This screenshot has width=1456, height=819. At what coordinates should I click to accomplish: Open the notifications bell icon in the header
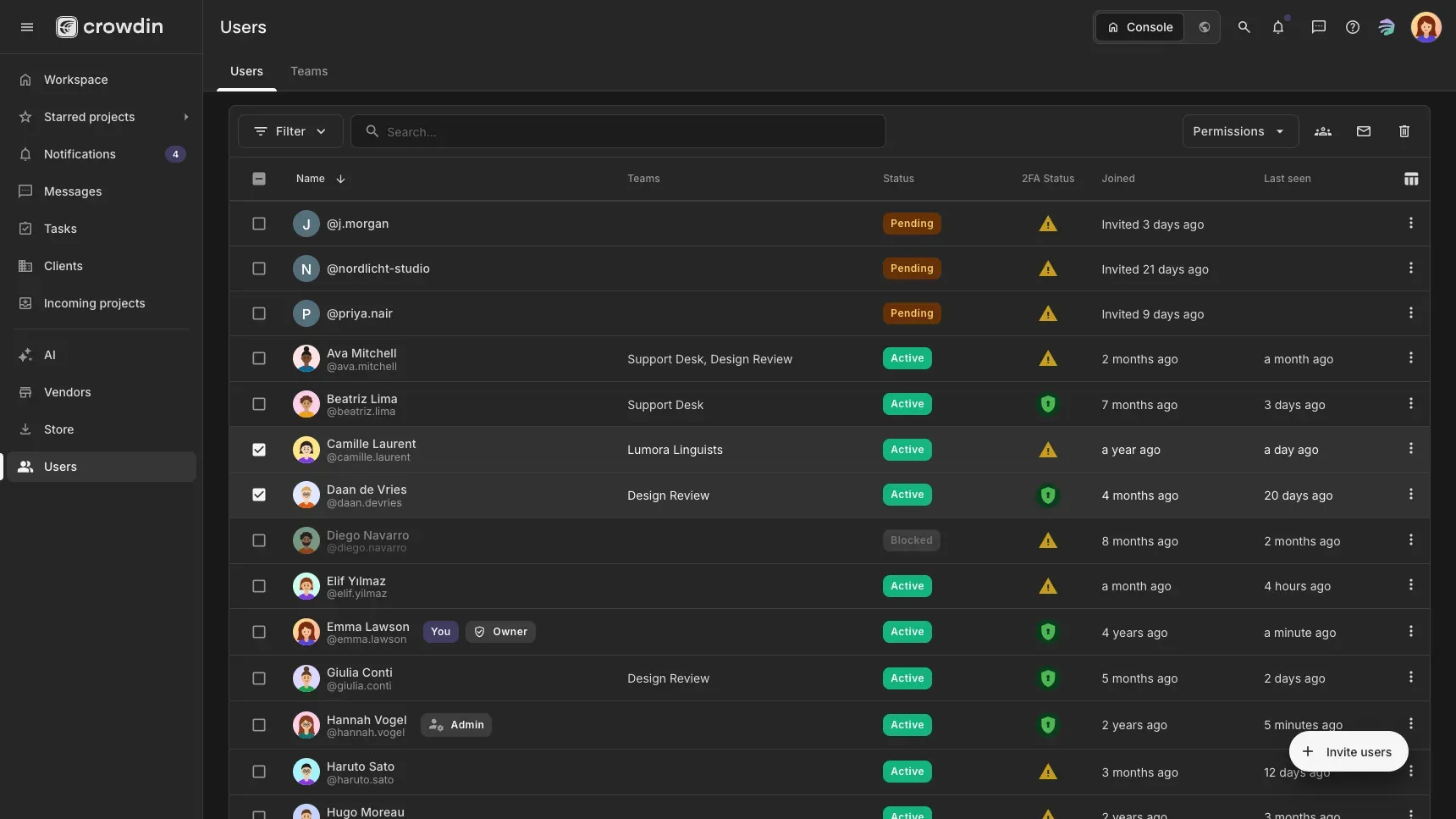pos(1278,27)
